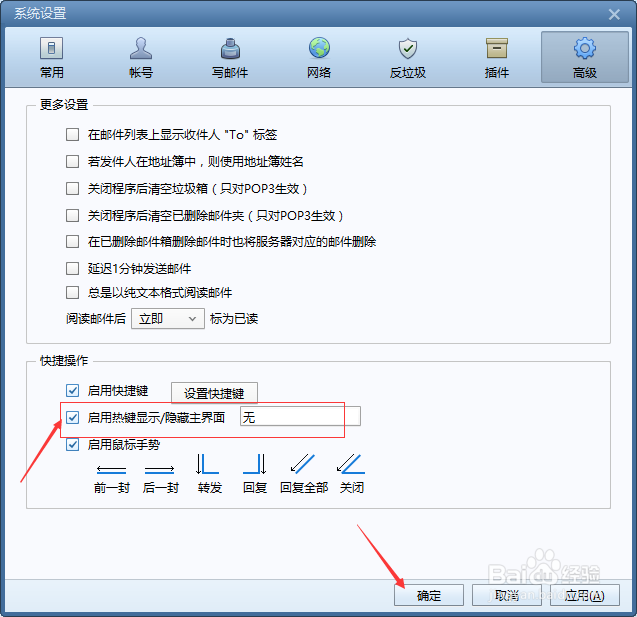
Task: Open the 网络 network globe icon
Action: 319,48
